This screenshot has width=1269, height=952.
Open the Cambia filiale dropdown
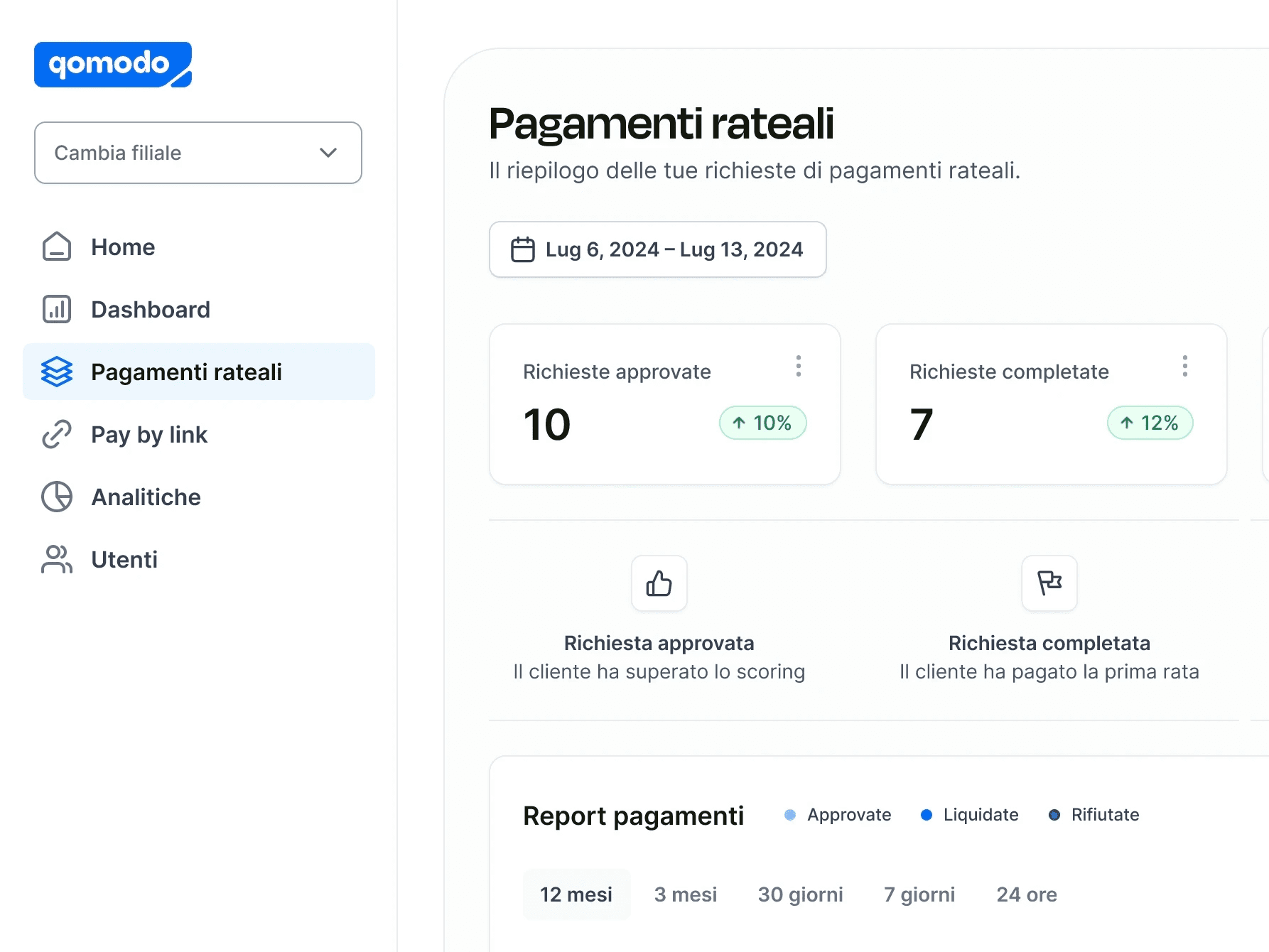[x=198, y=153]
